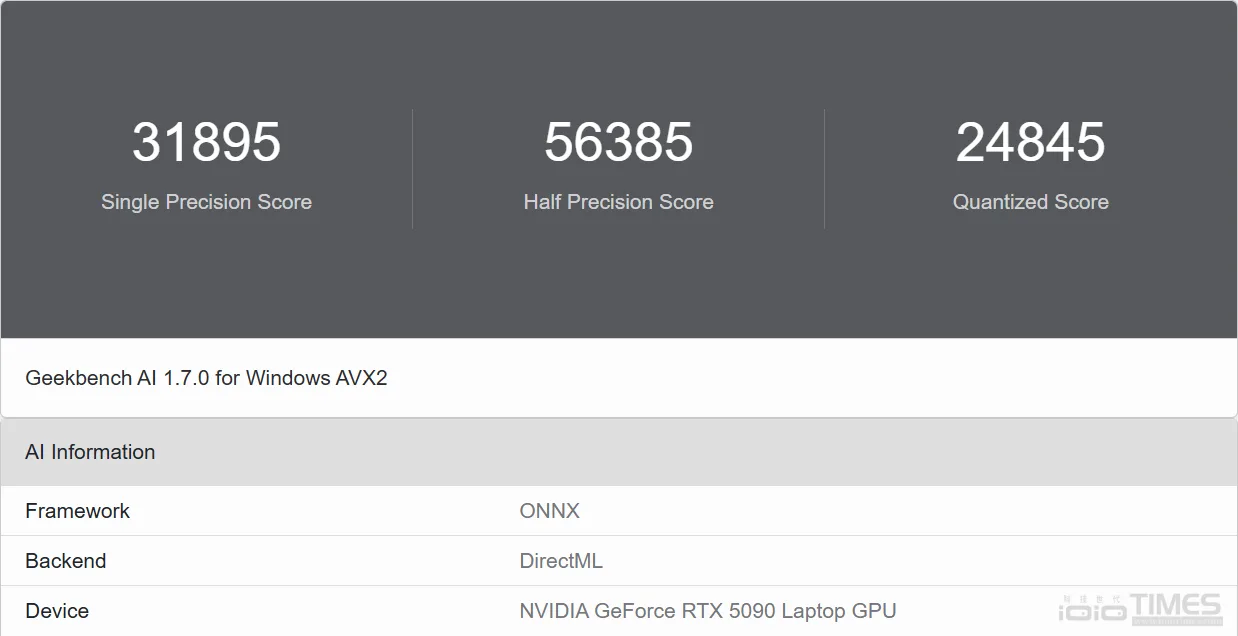
Task: Click the DirectML backend value
Action: [561, 561]
